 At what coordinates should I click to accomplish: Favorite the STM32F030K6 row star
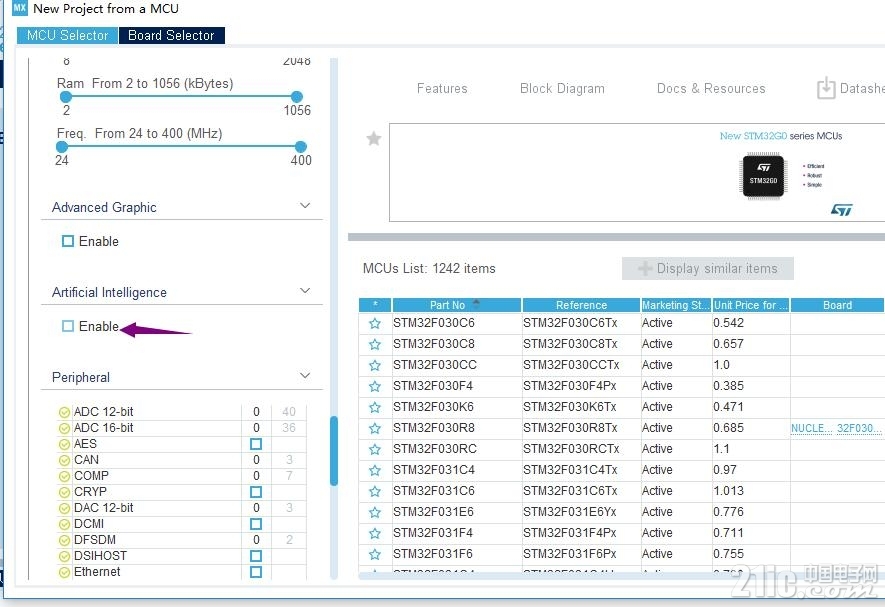375,407
